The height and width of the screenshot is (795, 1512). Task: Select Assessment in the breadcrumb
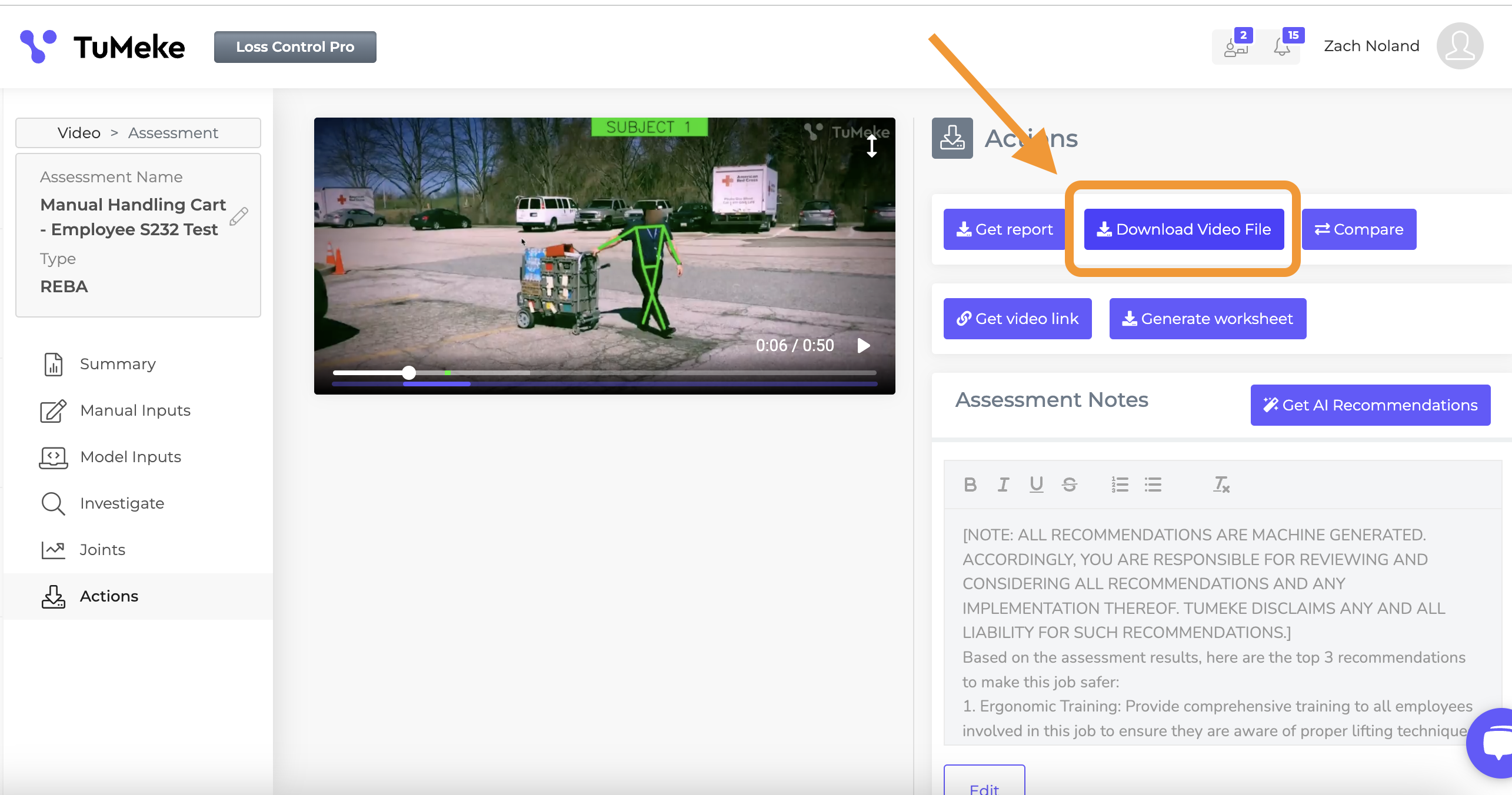(x=173, y=133)
